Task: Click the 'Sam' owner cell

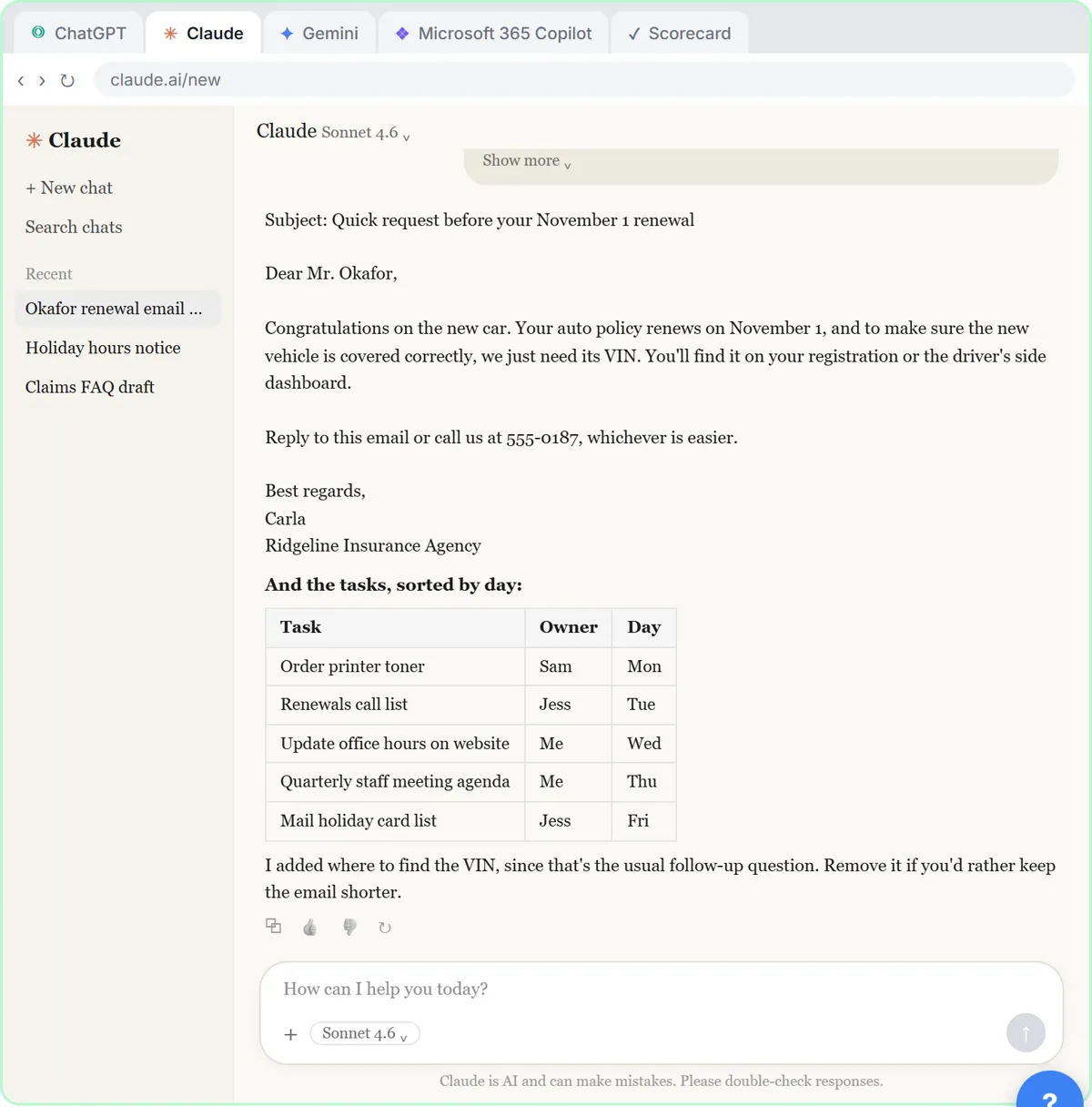Action: pos(569,666)
